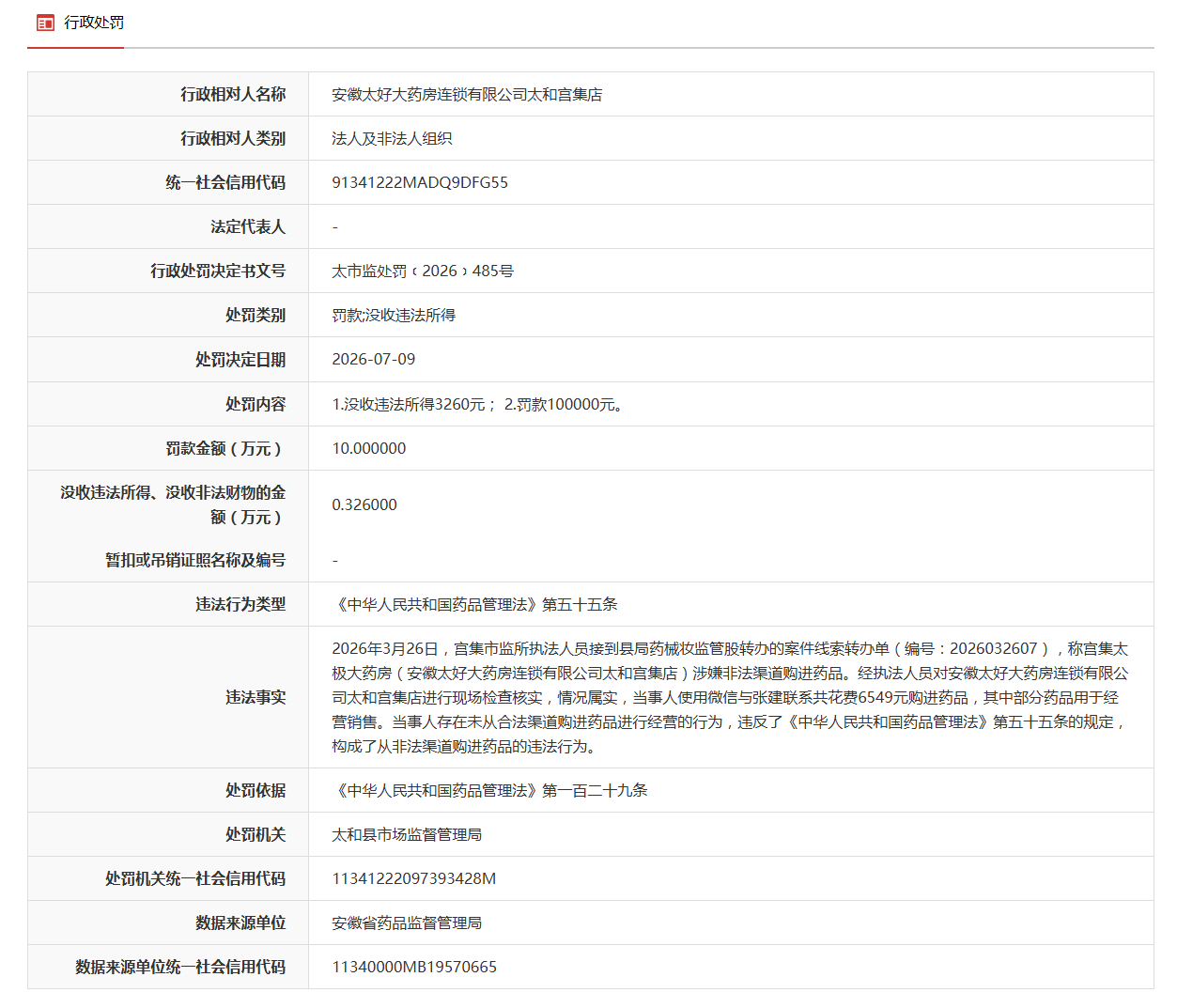1177x1008 pixels.
Task: Click the 暂扣或吊销证照名称及编号 label
Action: coord(195,560)
